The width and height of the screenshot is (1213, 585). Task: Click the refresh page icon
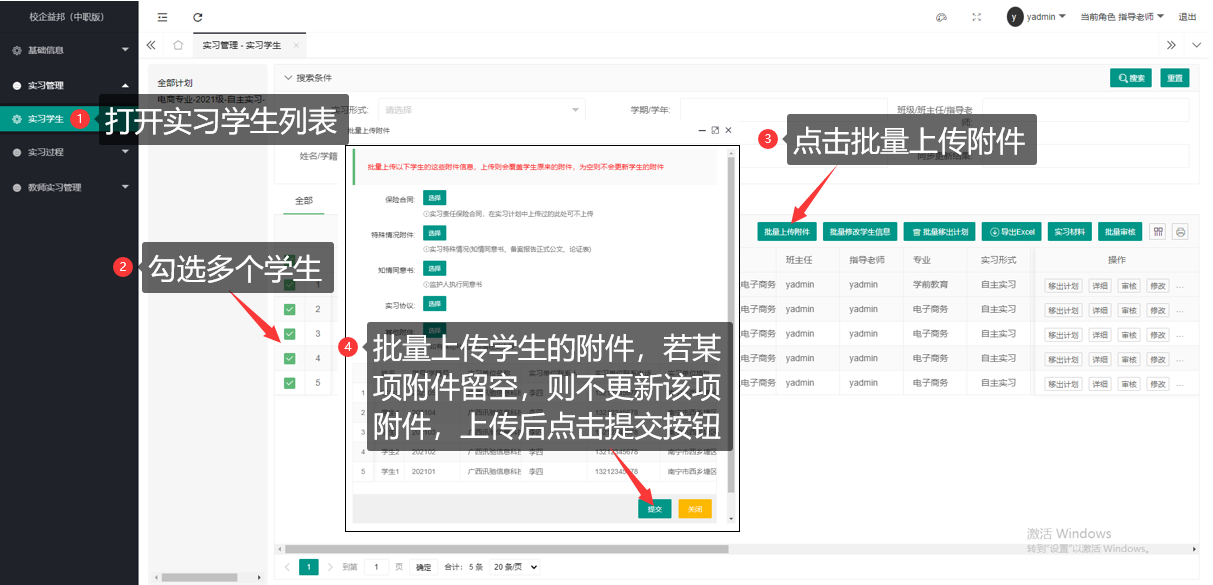(198, 17)
